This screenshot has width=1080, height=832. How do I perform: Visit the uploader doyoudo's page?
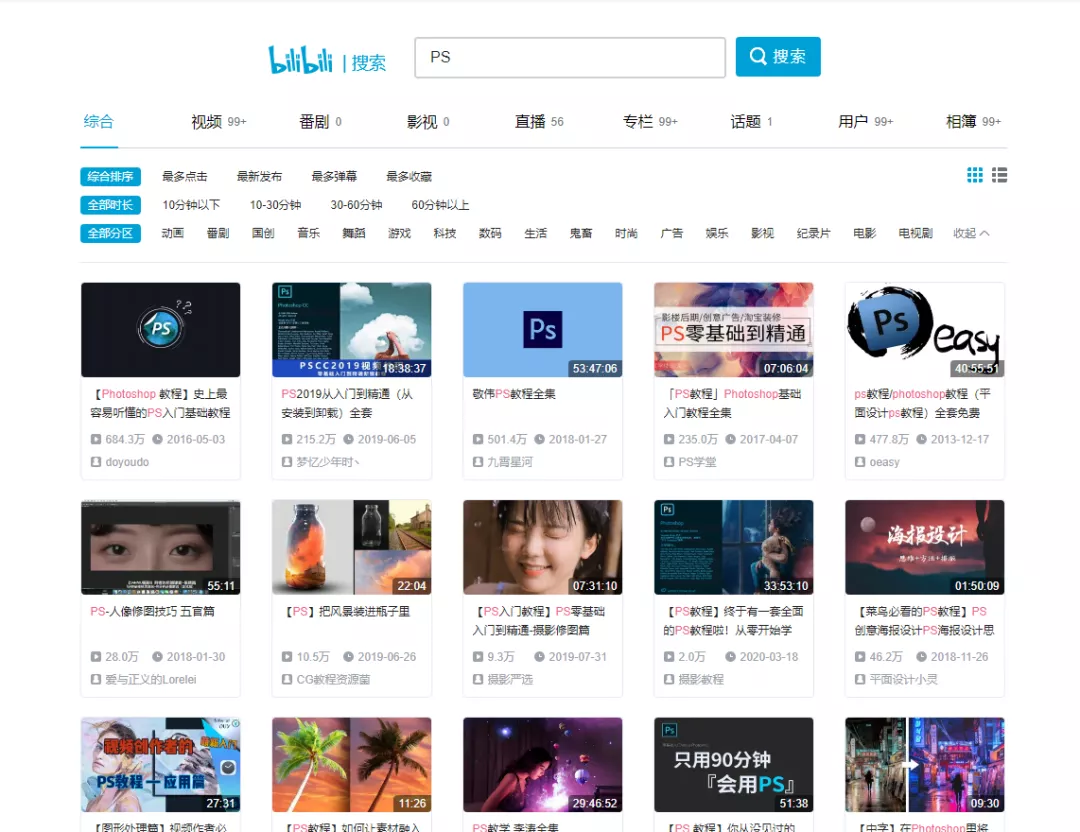point(126,462)
